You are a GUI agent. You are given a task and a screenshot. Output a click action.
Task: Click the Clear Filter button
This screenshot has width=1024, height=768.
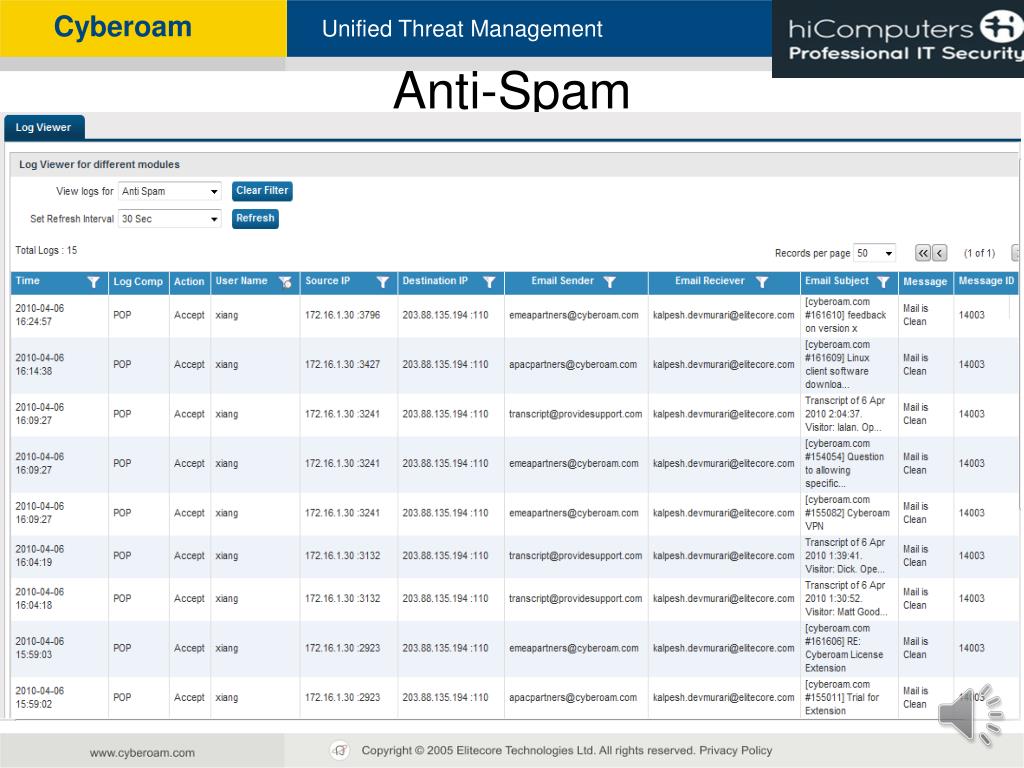tap(262, 191)
